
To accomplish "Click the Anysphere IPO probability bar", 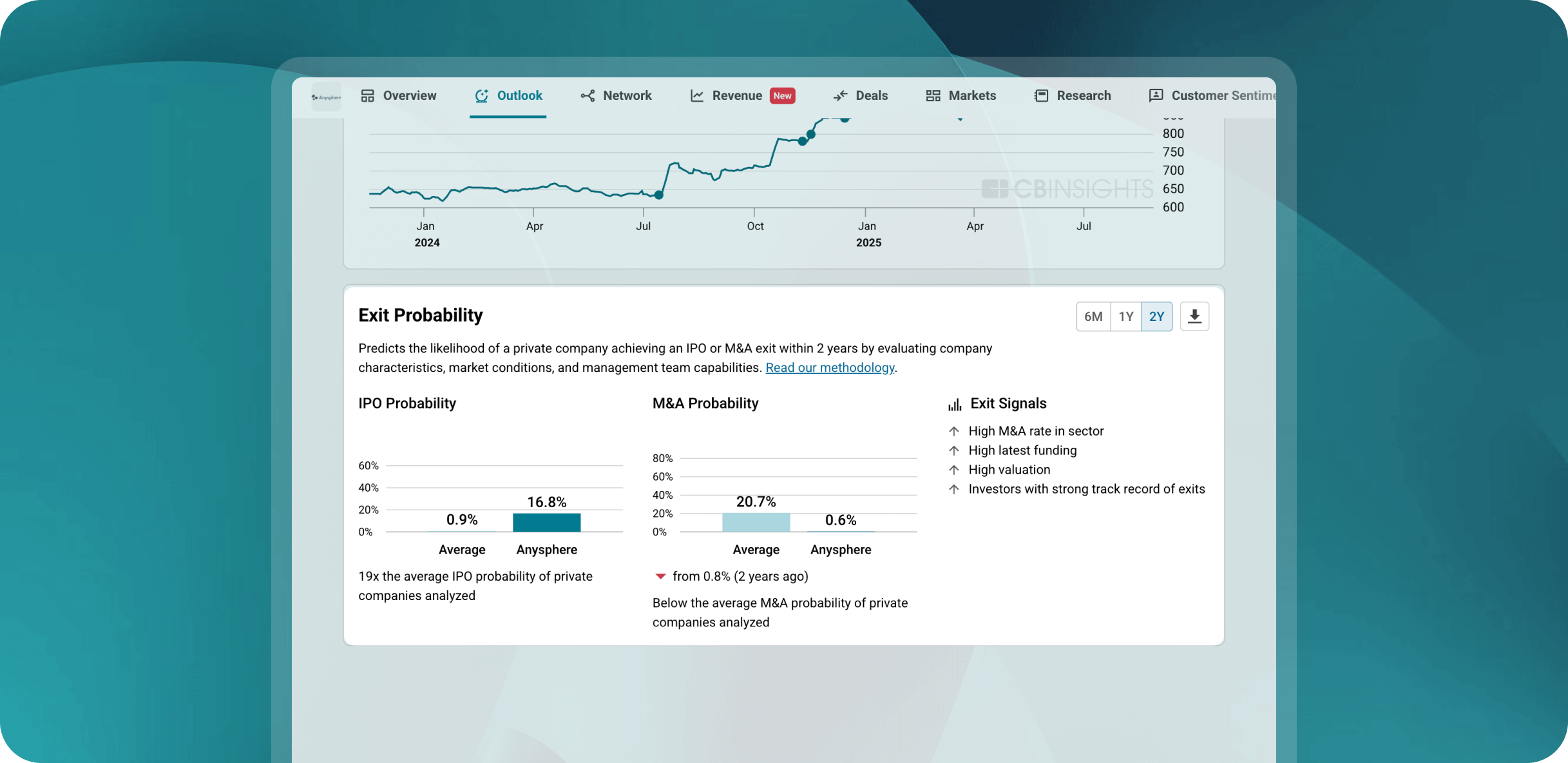I will click(546, 522).
